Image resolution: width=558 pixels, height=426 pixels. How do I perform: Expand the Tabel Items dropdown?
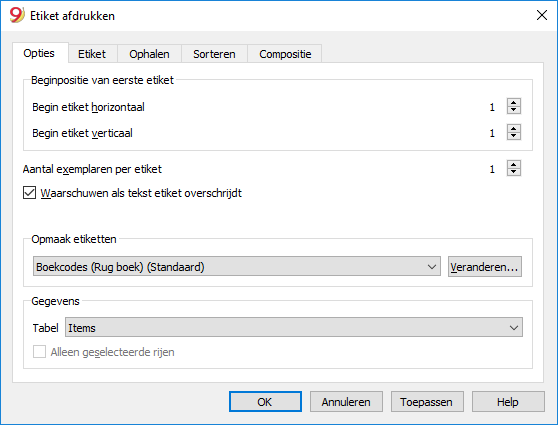tap(294, 327)
